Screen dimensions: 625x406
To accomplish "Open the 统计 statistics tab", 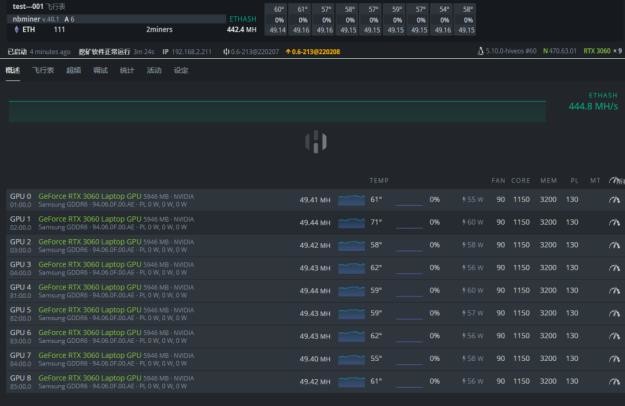I will [126, 71].
